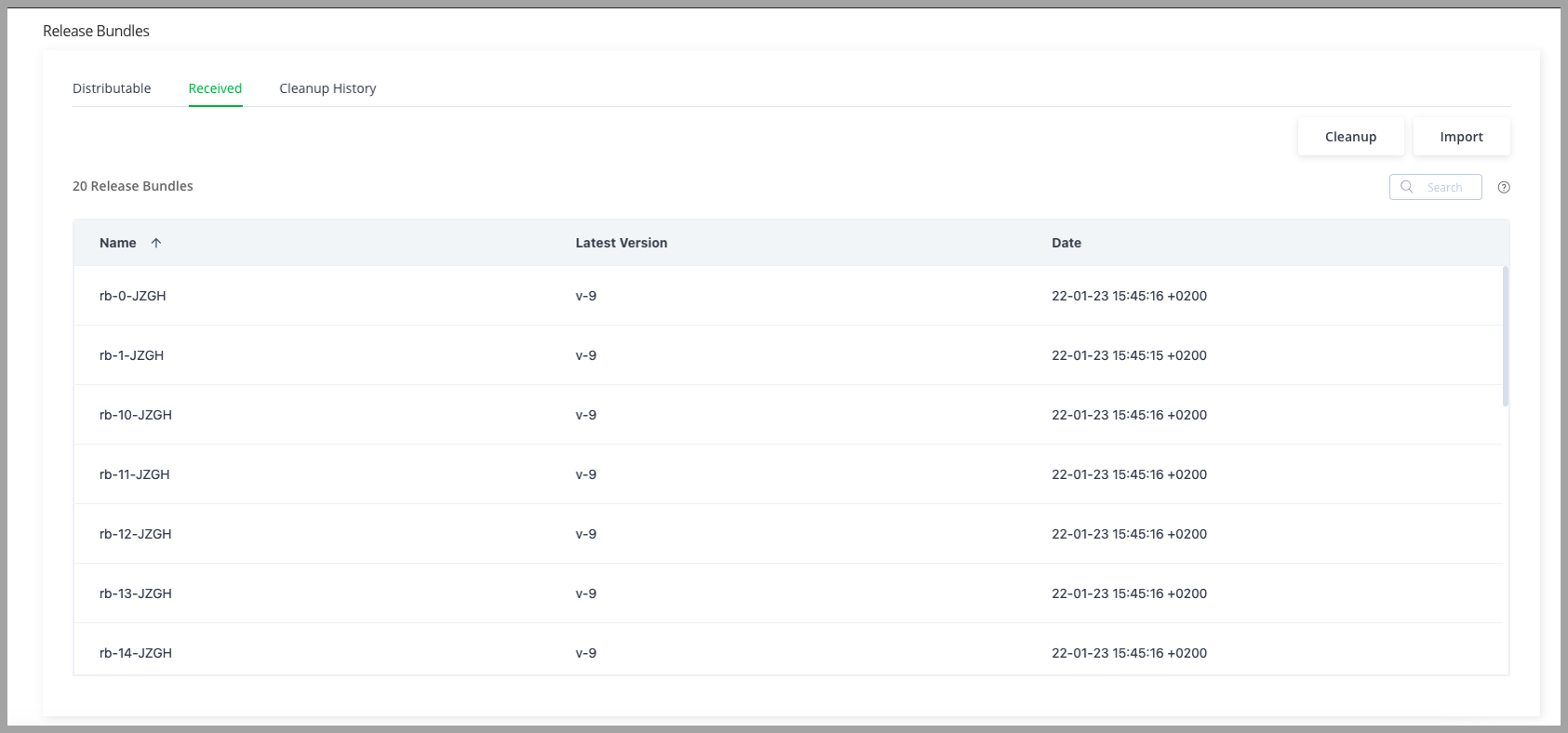1568x733 pixels.
Task: Switch to the Distributable tab
Action: click(112, 88)
